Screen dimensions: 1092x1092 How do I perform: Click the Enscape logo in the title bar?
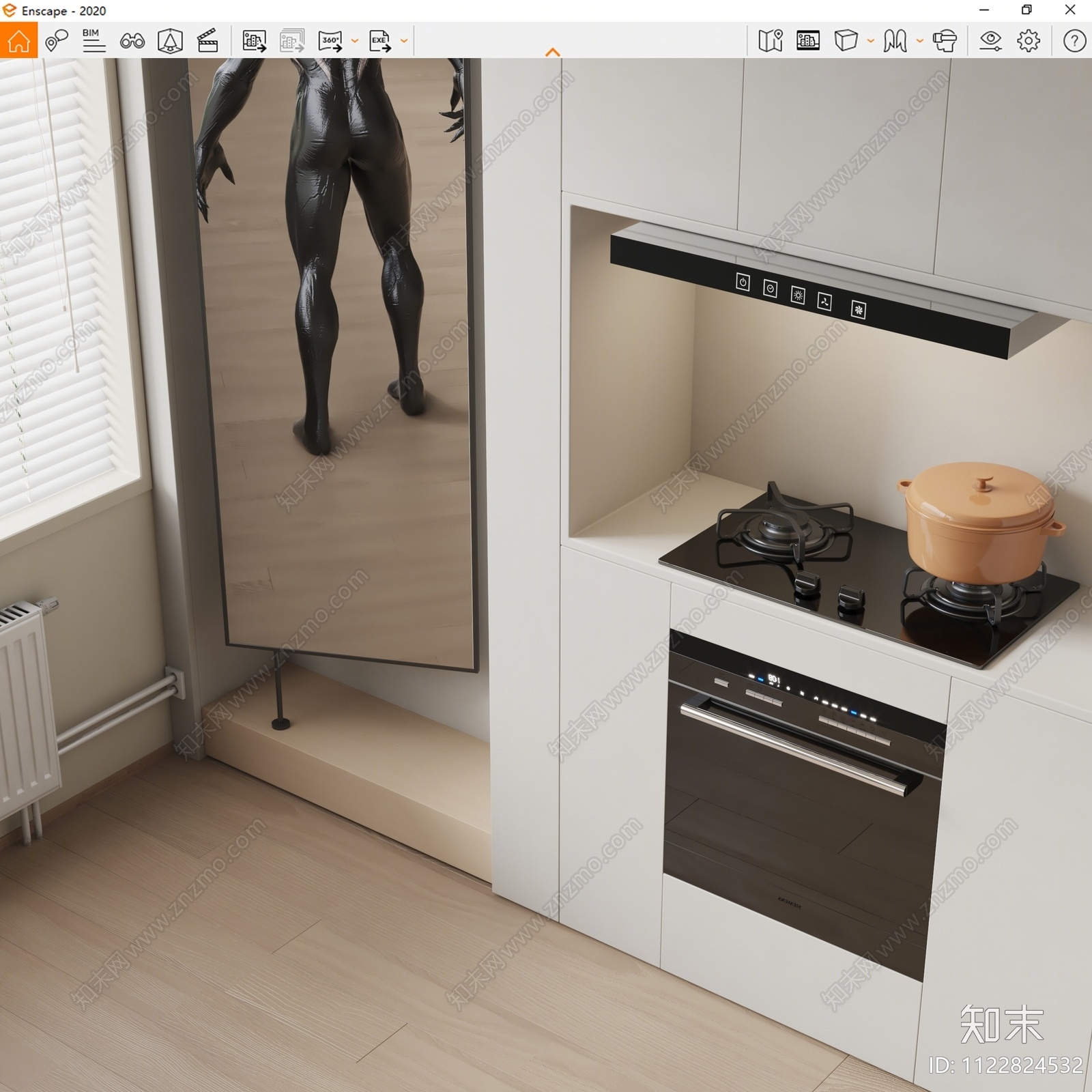(x=10, y=10)
